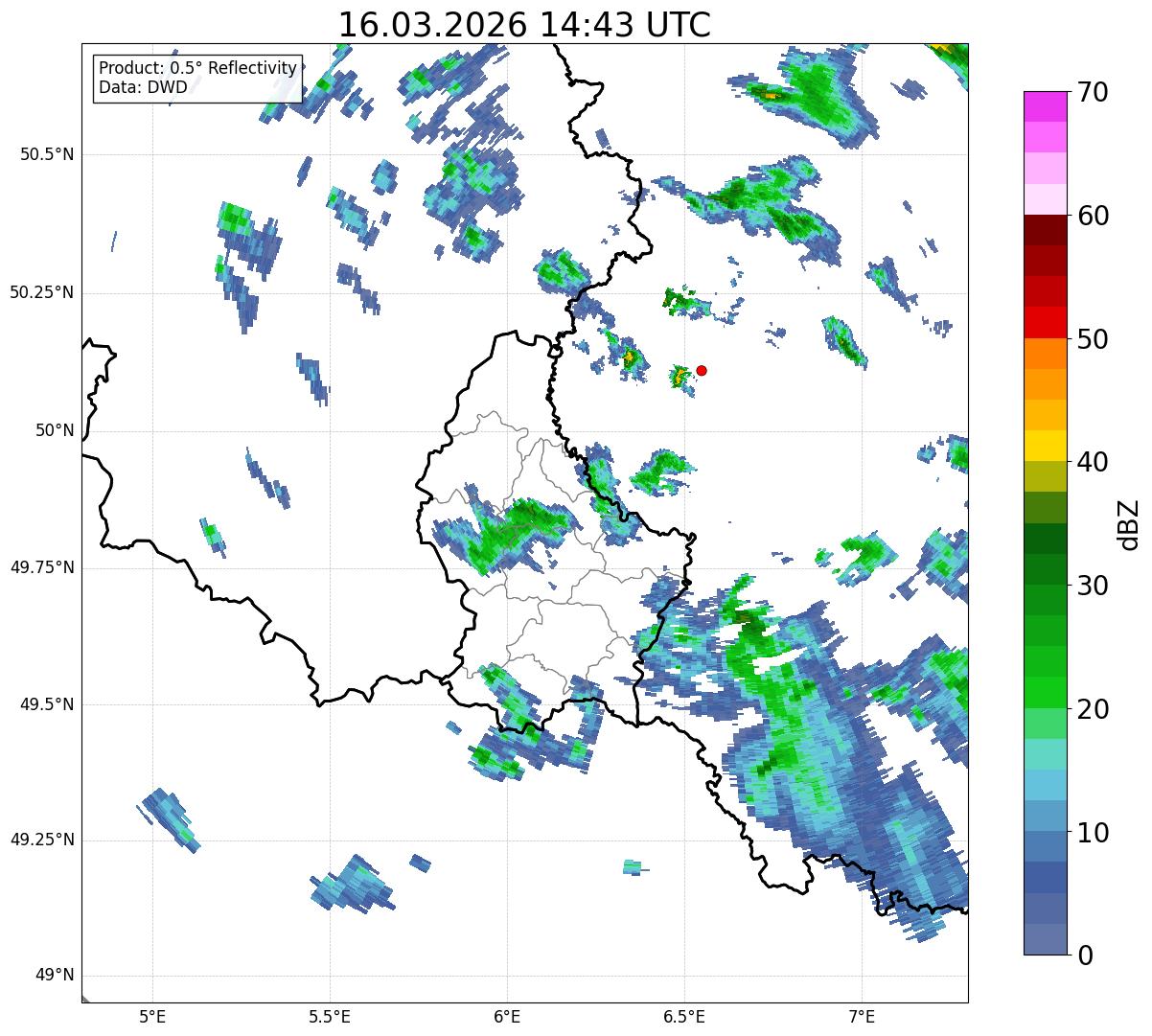Viewport: 1152px width, 1036px height.
Task: Click the colorbar tick label 50
Action: [x=1093, y=339]
